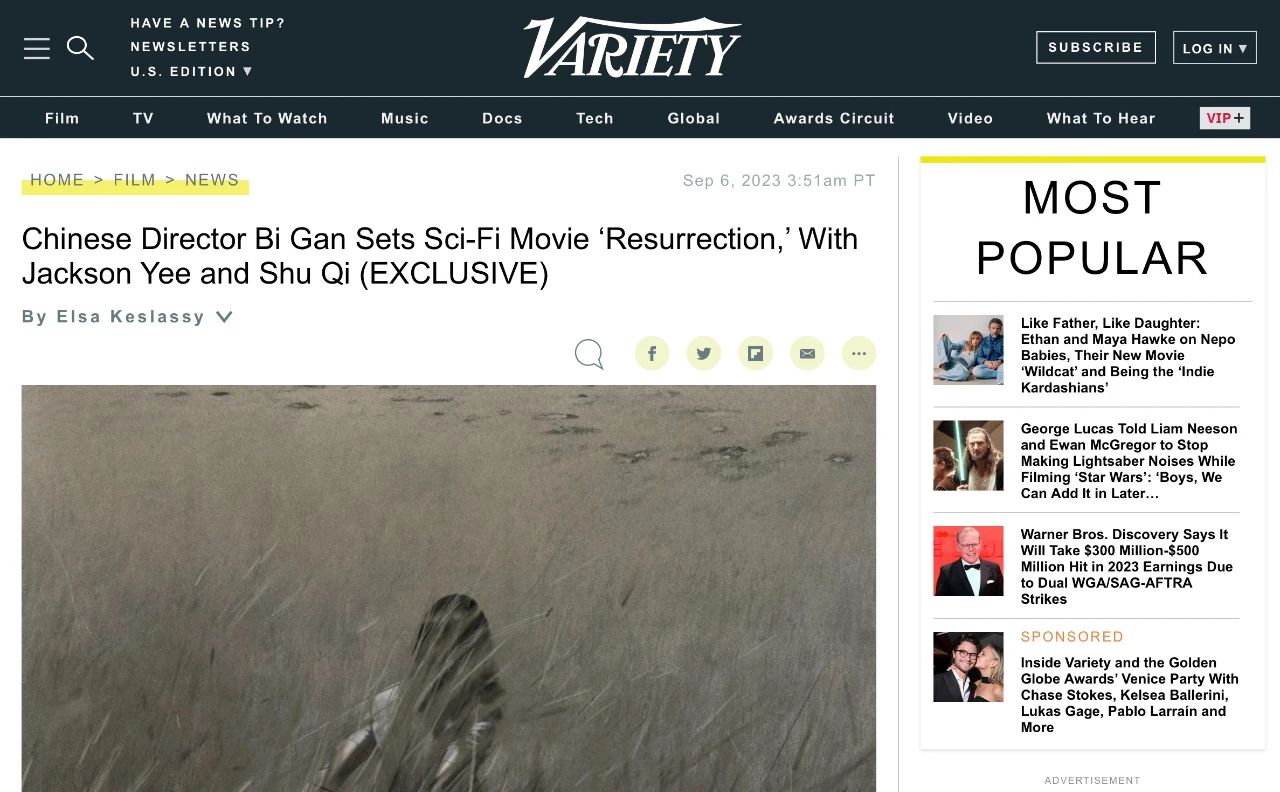Select the Docs navigation item
This screenshot has width=1280, height=792.
[x=502, y=118]
